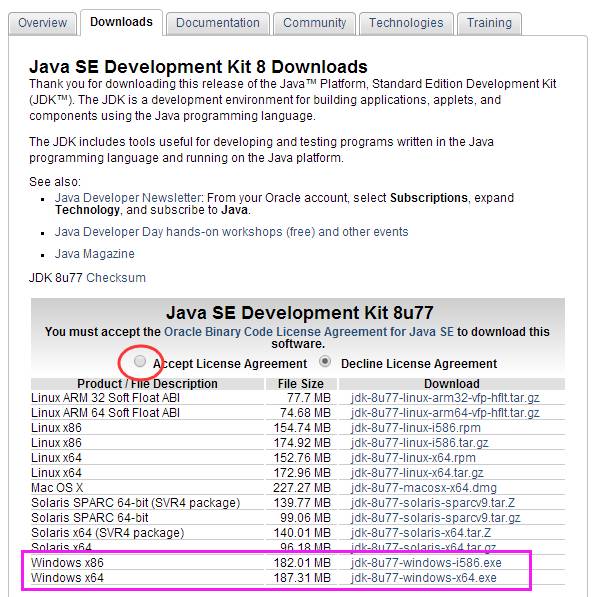602x597 pixels.
Task: Click the 99.06 MB file size
Action: [306, 518]
